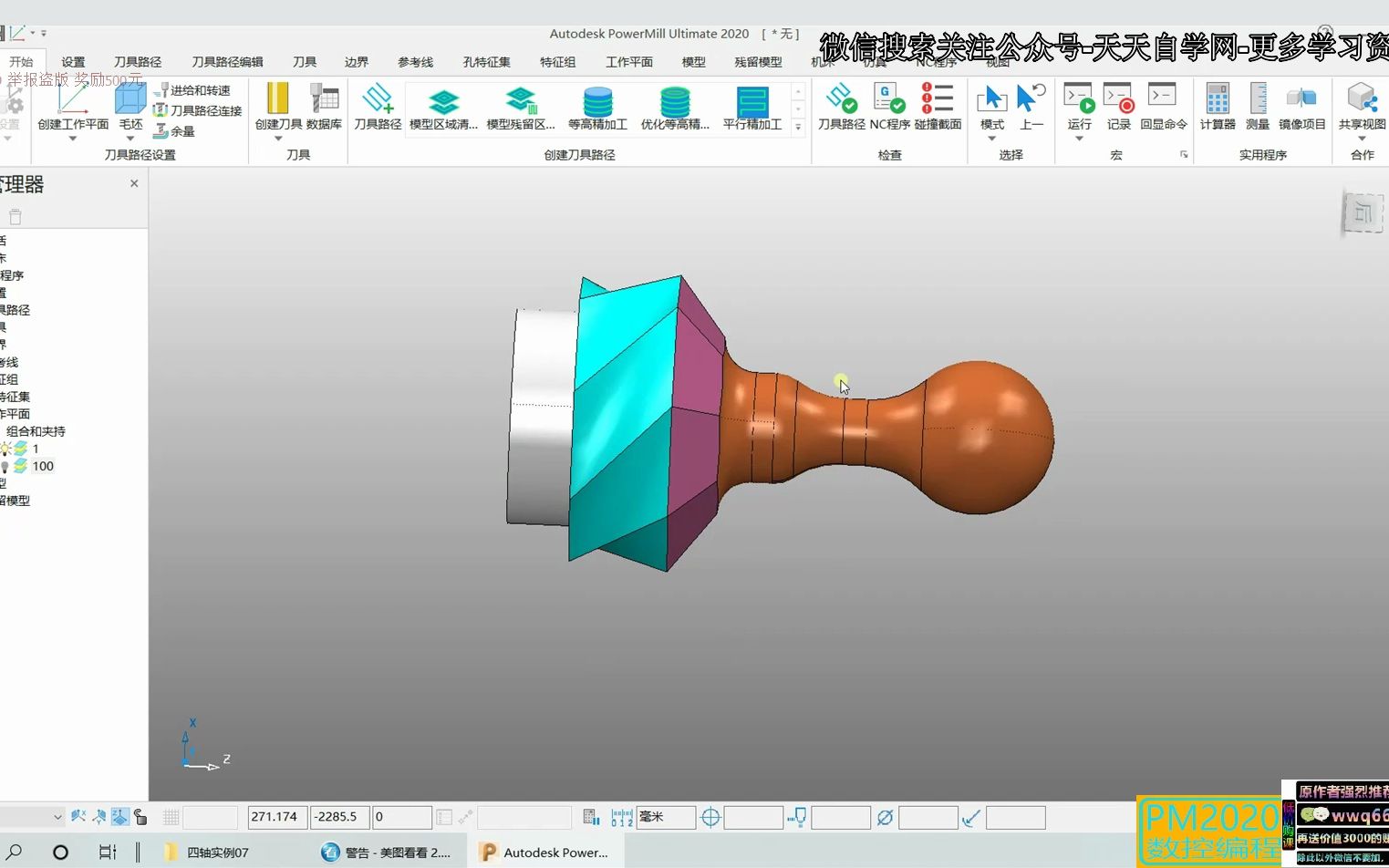The height and width of the screenshot is (868, 1389).
Task: Select 优化等高精加工 strategy icon
Action: 675,100
